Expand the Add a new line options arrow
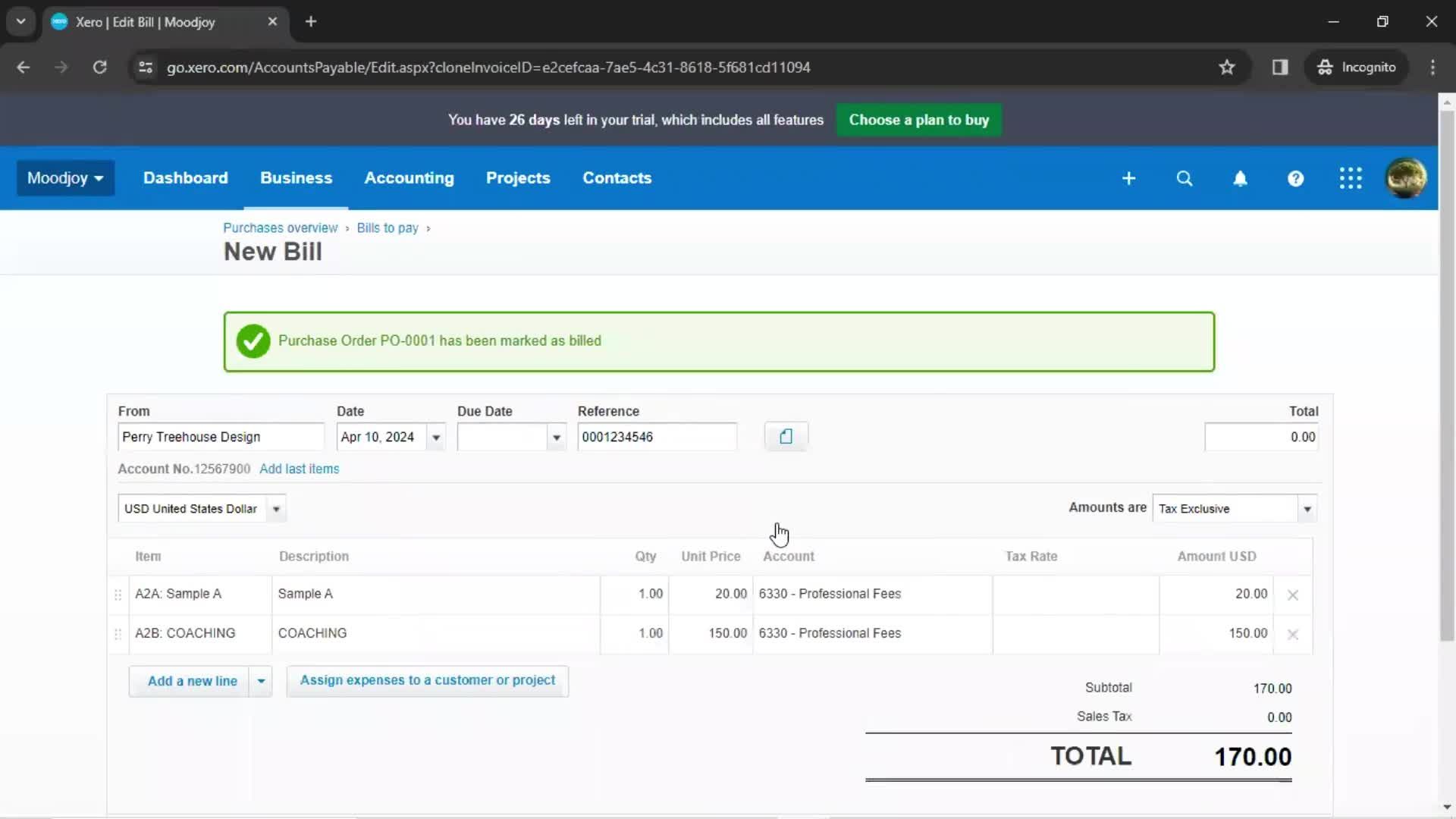 click(x=261, y=681)
